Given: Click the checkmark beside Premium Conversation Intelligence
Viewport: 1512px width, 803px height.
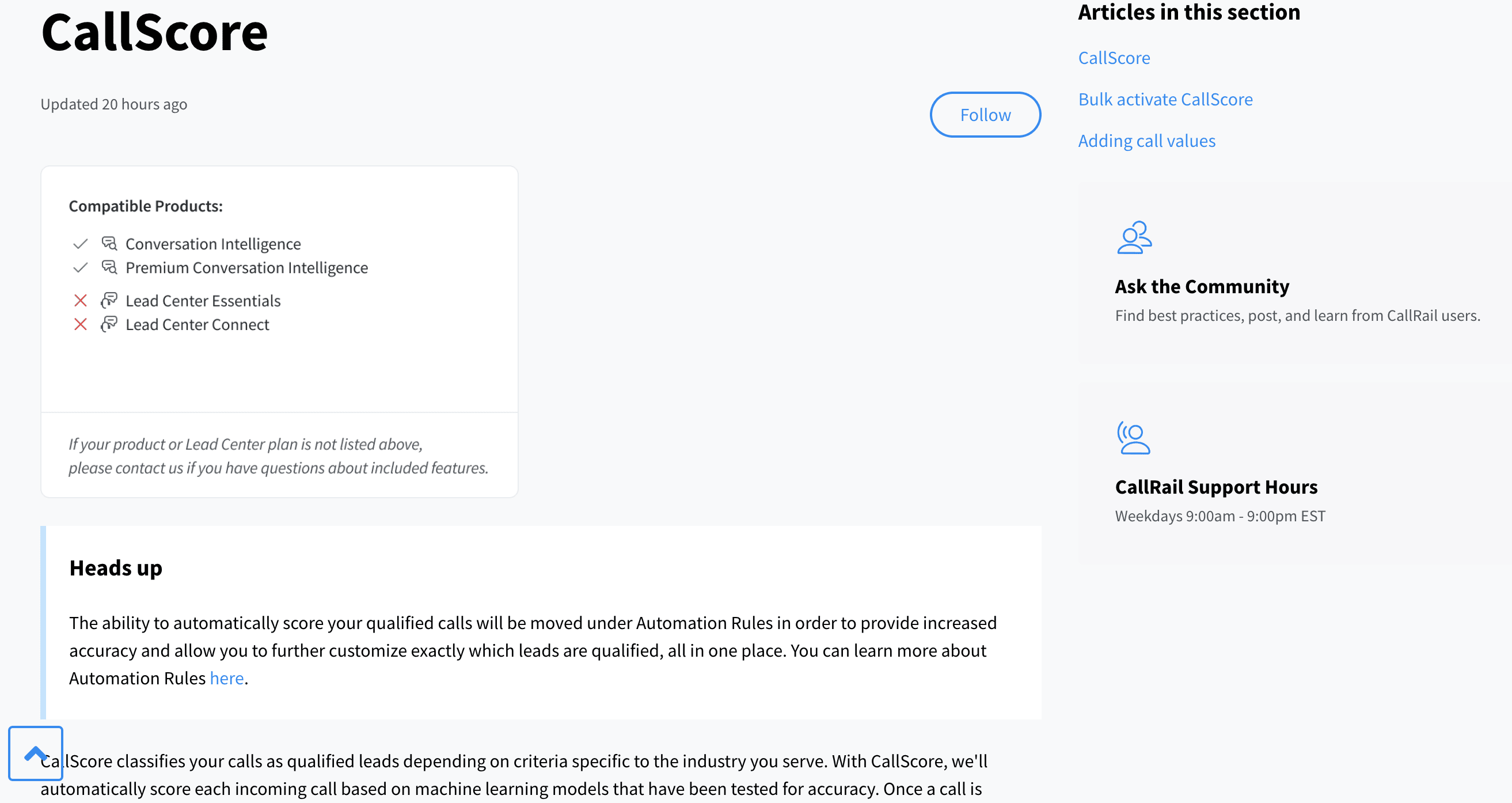Looking at the screenshot, I should coord(81,267).
